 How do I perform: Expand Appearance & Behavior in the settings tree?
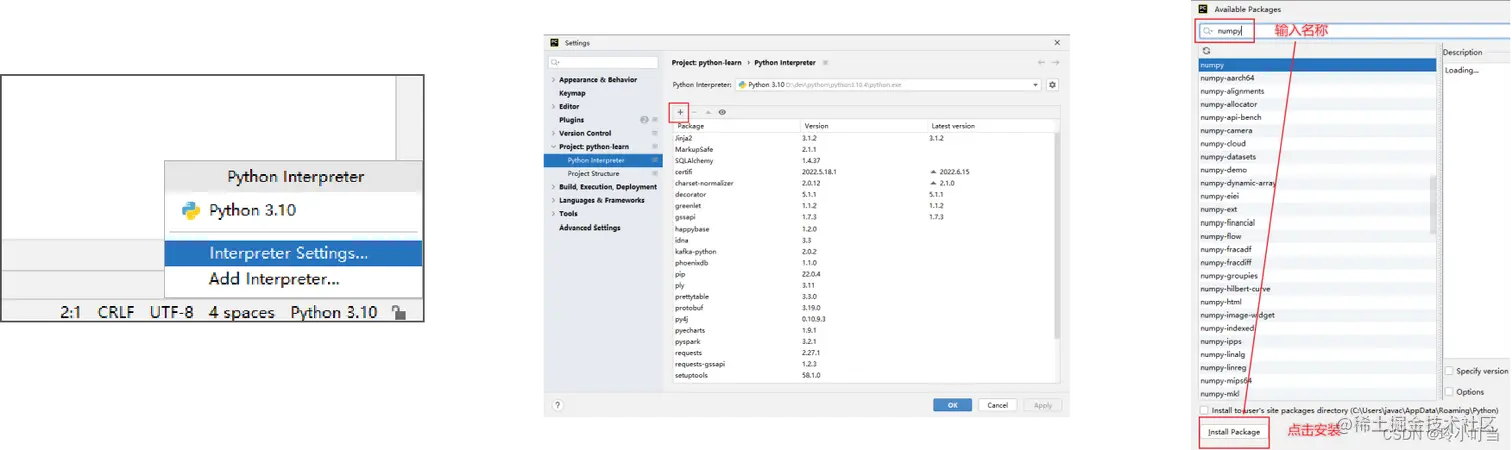click(x=553, y=80)
